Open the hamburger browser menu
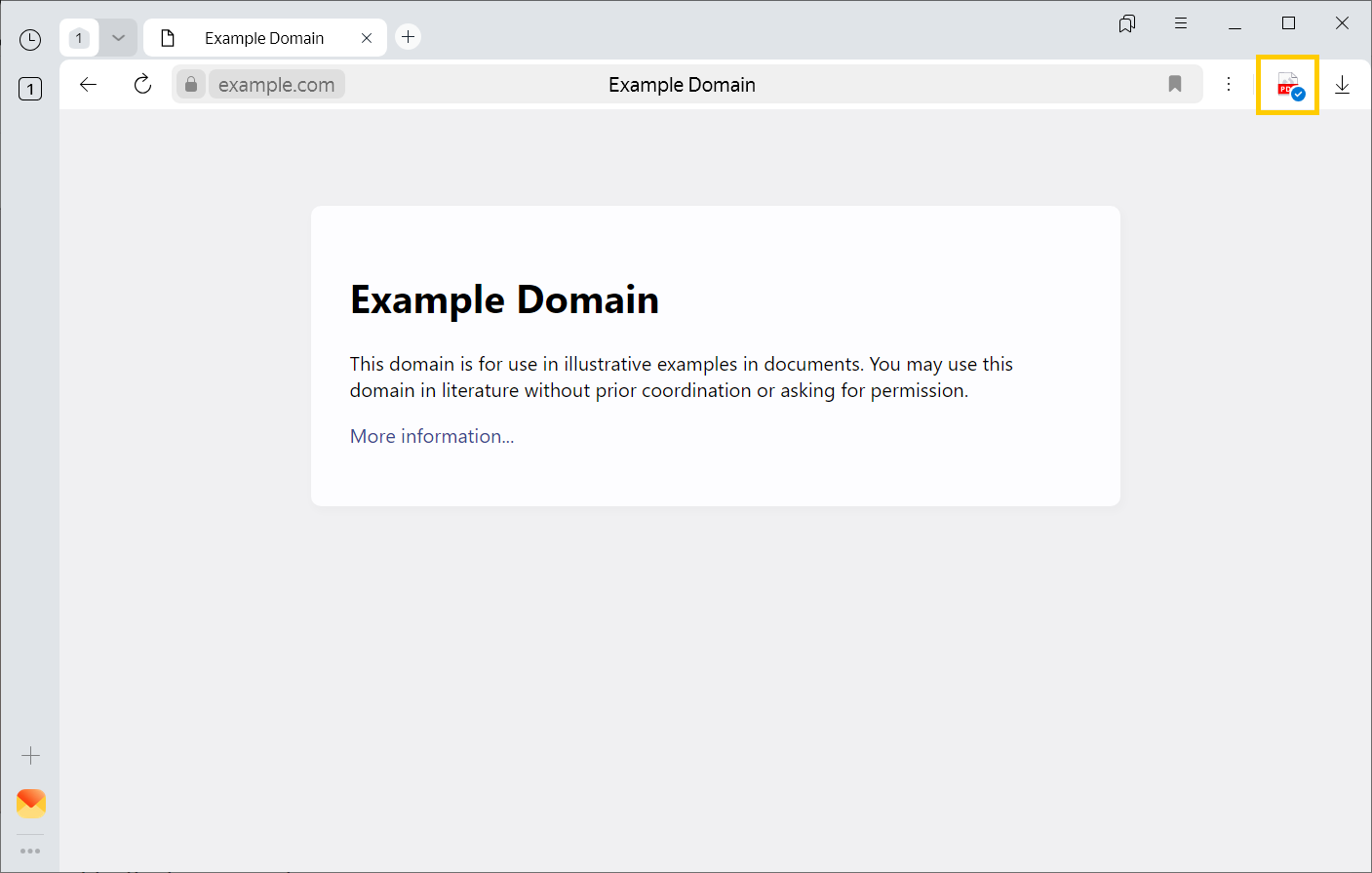 [x=1181, y=23]
